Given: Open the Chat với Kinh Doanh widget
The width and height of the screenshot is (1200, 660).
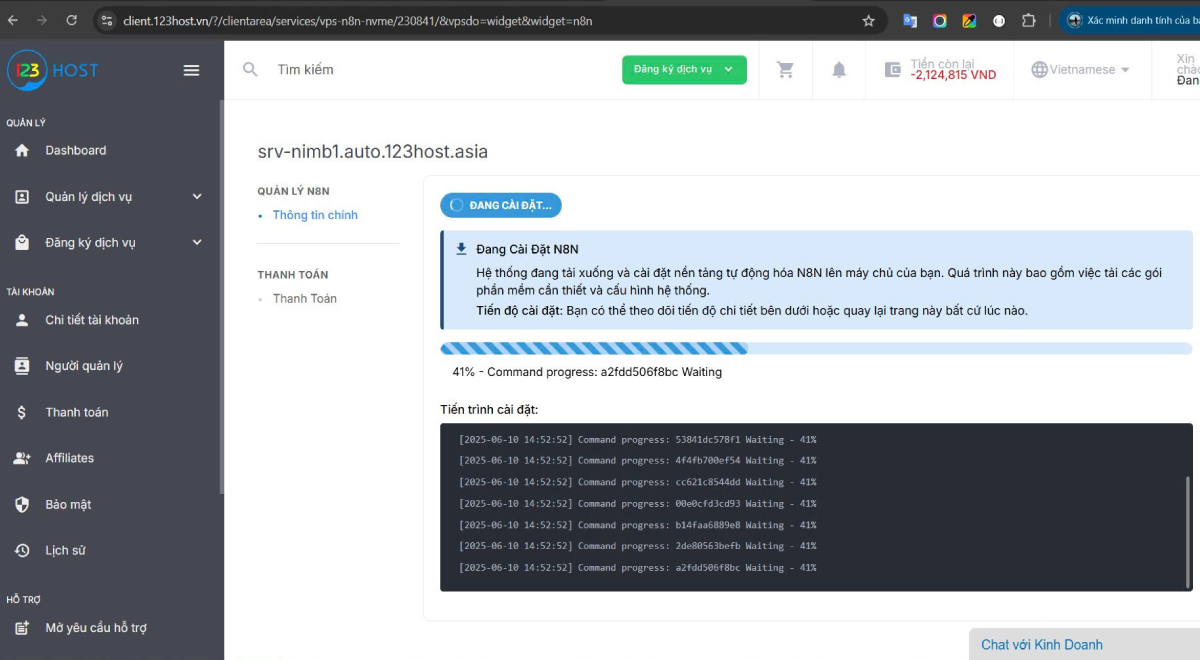Looking at the screenshot, I should [1084, 644].
